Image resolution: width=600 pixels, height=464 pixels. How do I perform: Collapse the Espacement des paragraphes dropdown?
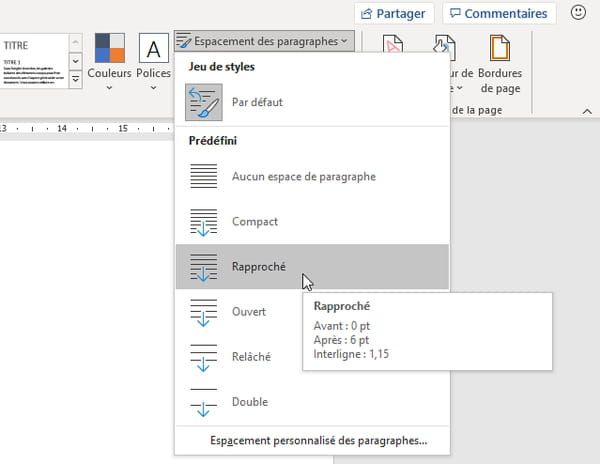[x=264, y=41]
